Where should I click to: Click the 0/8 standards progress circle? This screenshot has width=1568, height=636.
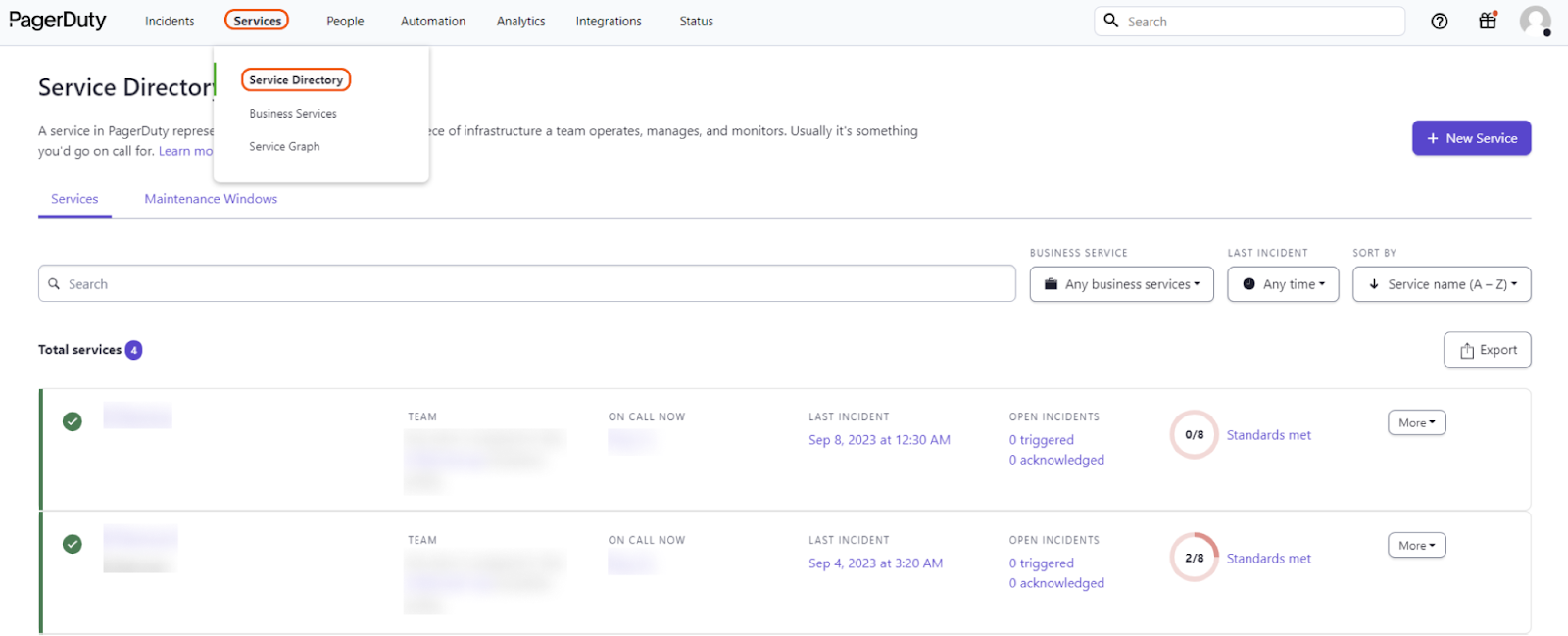[x=1194, y=435]
